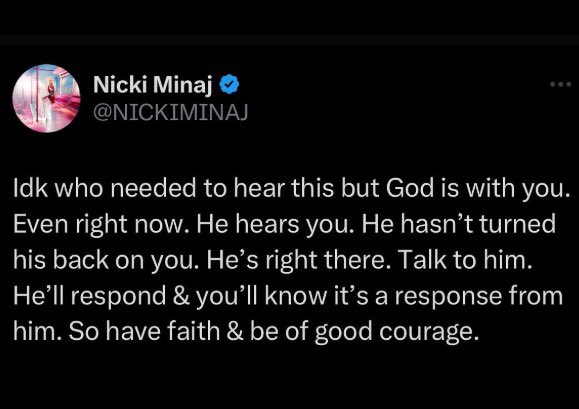This screenshot has height=409, width=579.
Task: Click the sentence "He's right there."
Action: click(297, 261)
